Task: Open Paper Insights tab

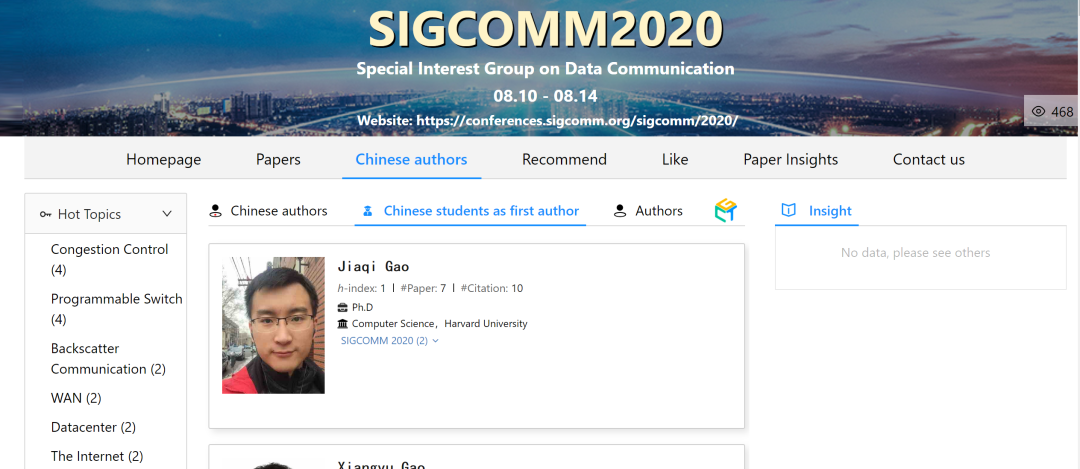Action: tap(791, 160)
